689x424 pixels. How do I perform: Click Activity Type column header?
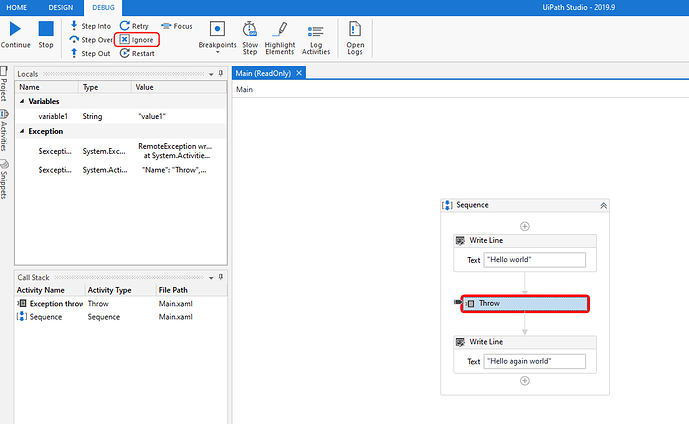click(120, 290)
